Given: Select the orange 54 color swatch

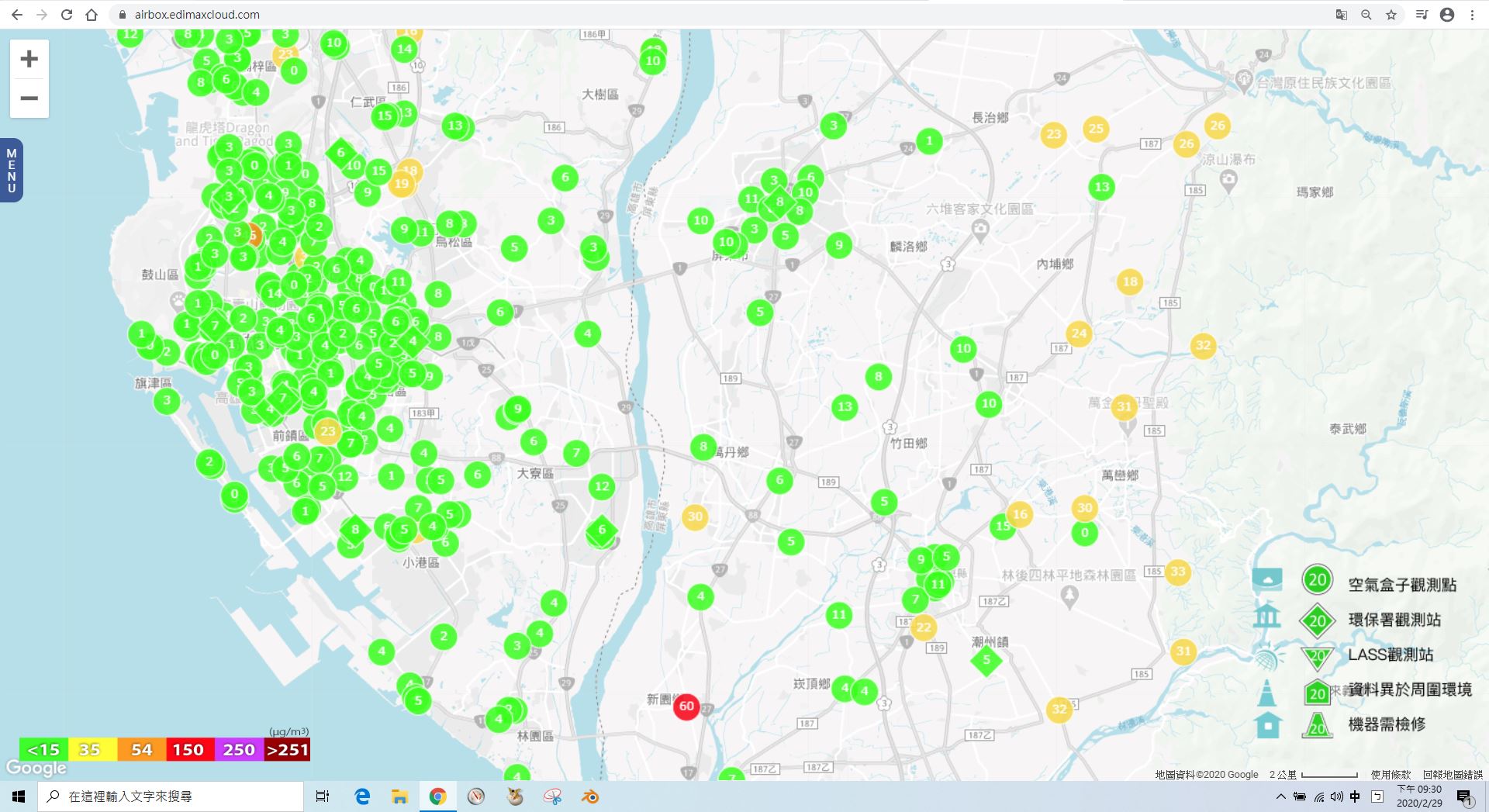Looking at the screenshot, I should pos(141,750).
